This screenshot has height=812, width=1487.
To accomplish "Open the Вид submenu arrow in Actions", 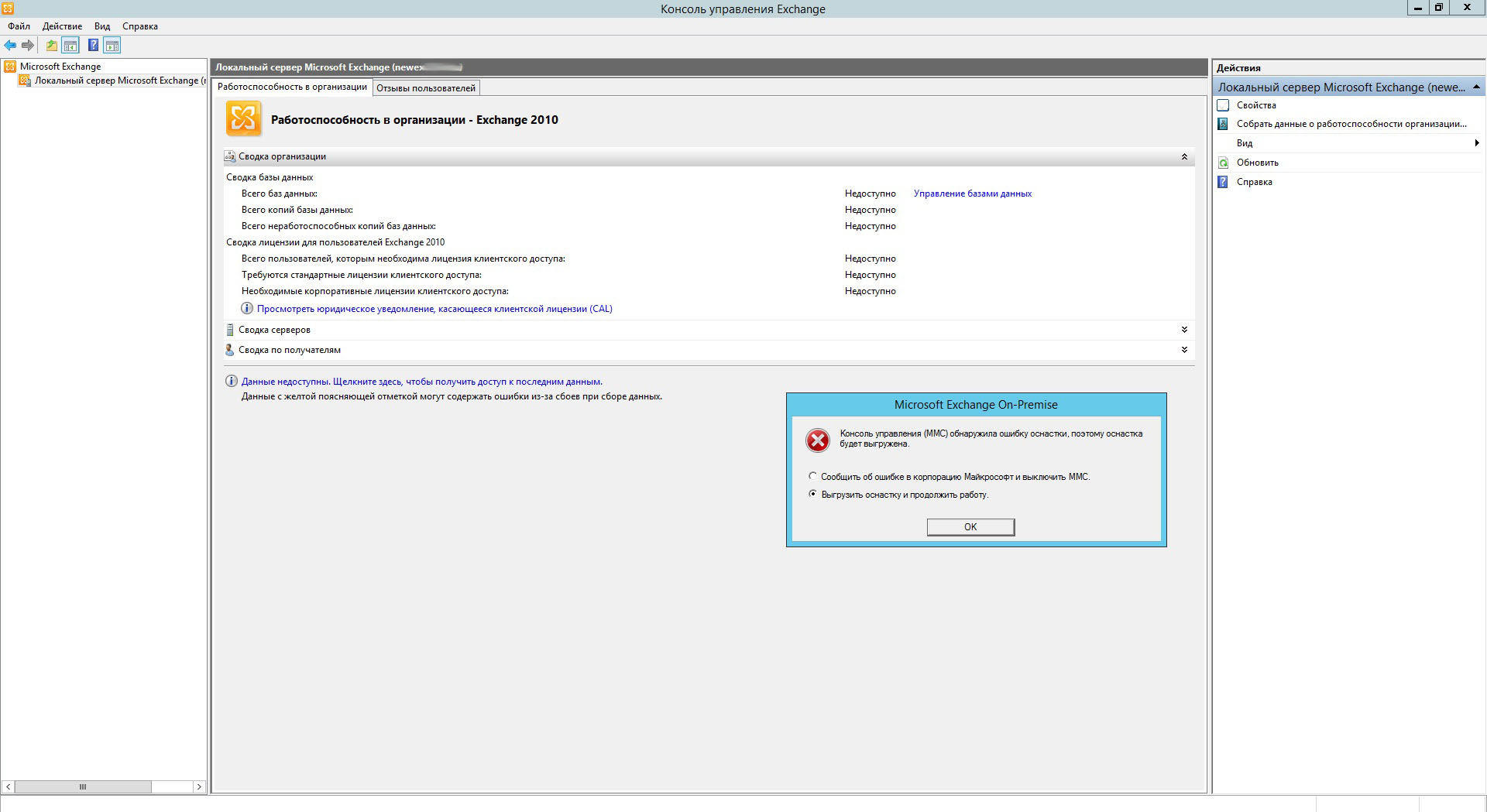I will click(x=1477, y=143).
